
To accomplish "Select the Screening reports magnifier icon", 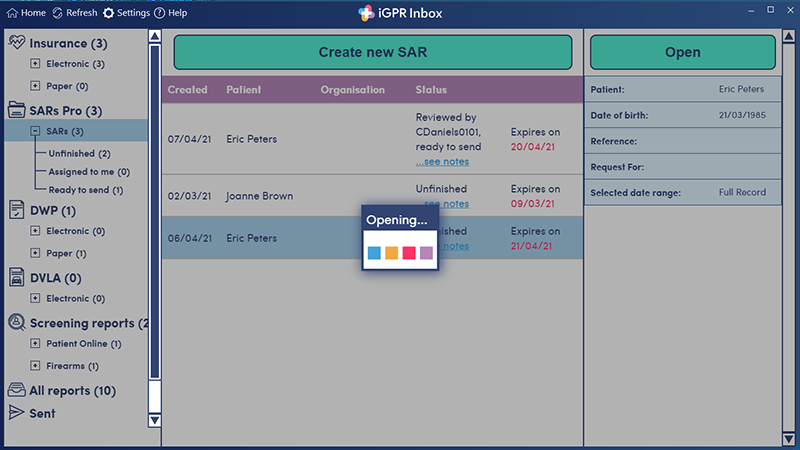I will tap(16, 322).
